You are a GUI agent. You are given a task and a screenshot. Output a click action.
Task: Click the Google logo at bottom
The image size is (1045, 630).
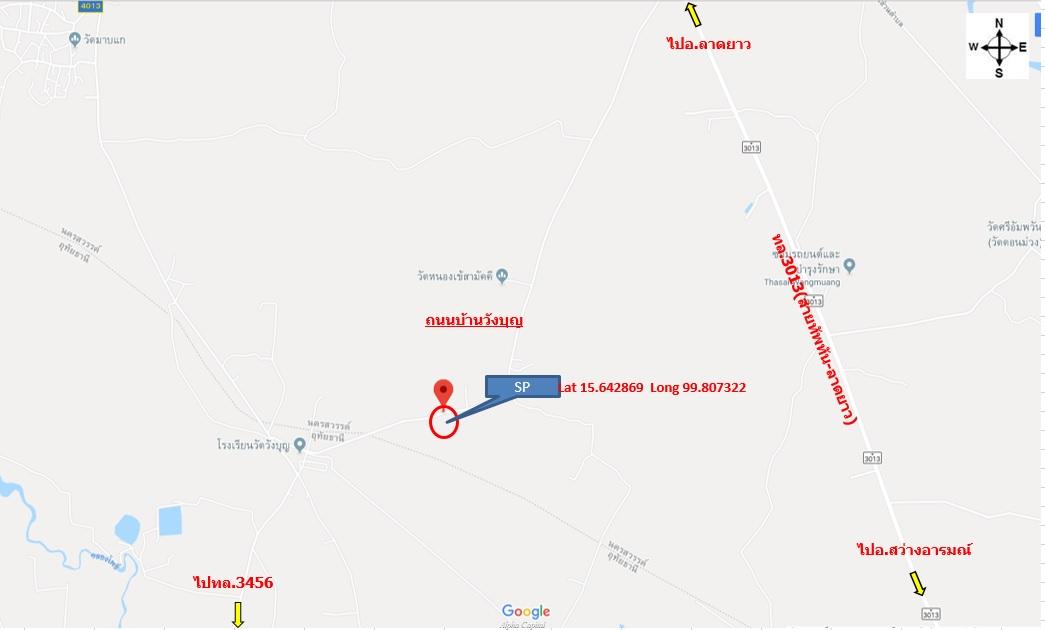(526, 611)
